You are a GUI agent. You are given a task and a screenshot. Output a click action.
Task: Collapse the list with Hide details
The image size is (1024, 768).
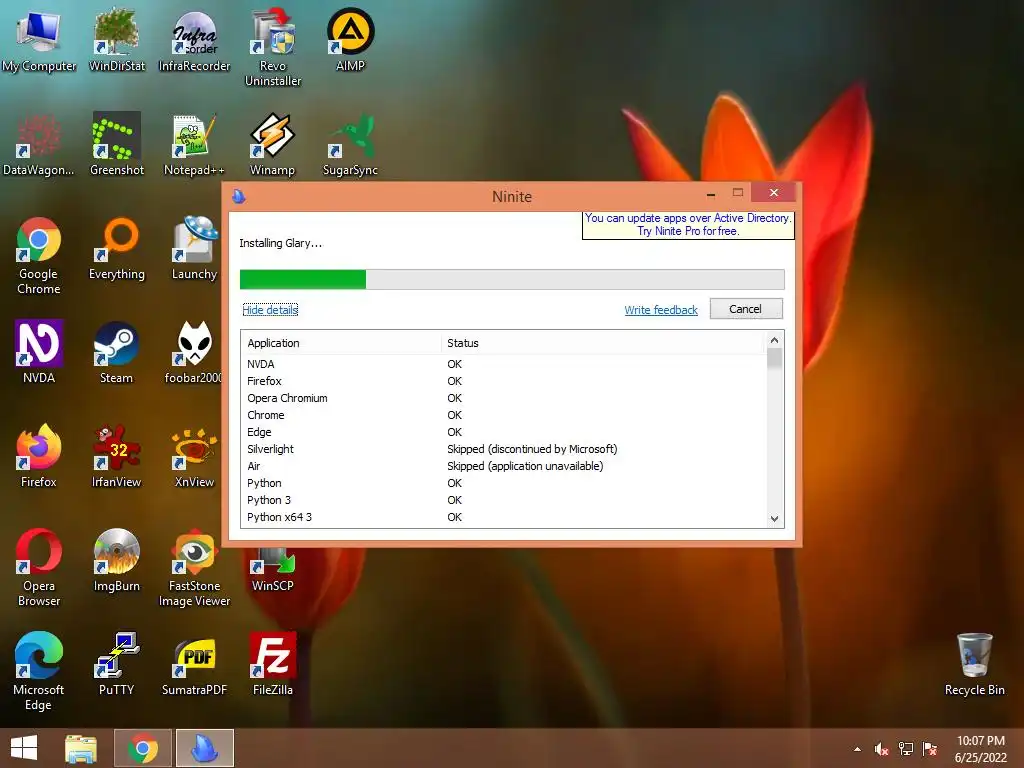pyautogui.click(x=270, y=310)
